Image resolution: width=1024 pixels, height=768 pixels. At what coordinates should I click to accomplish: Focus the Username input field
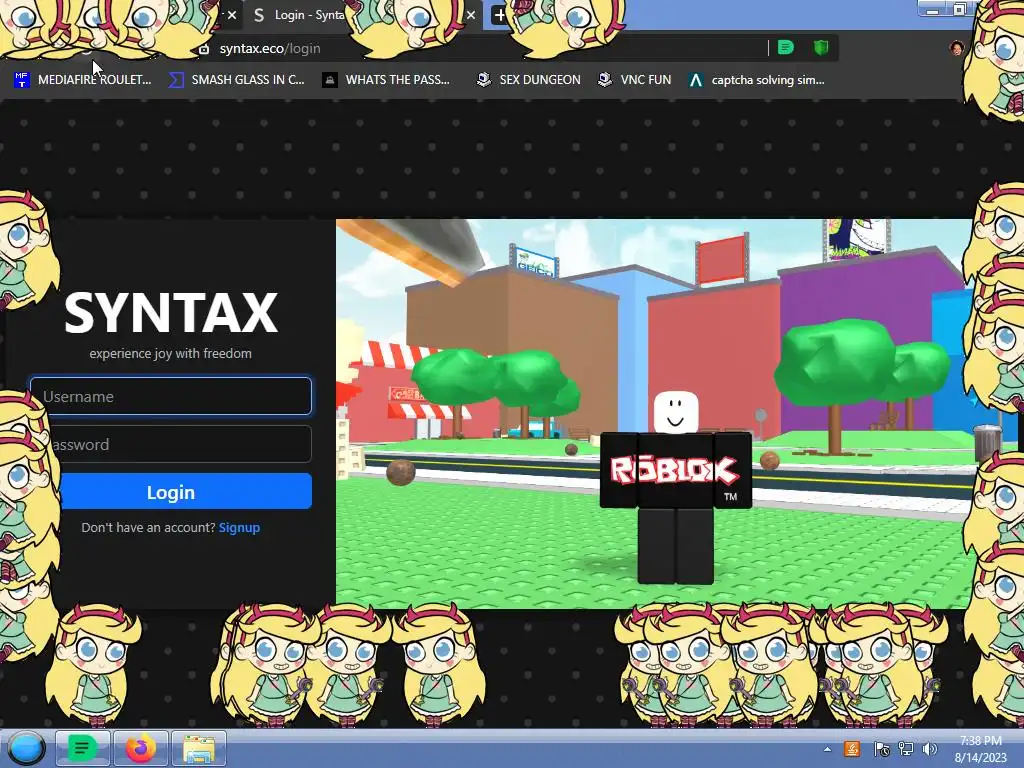[171, 396]
